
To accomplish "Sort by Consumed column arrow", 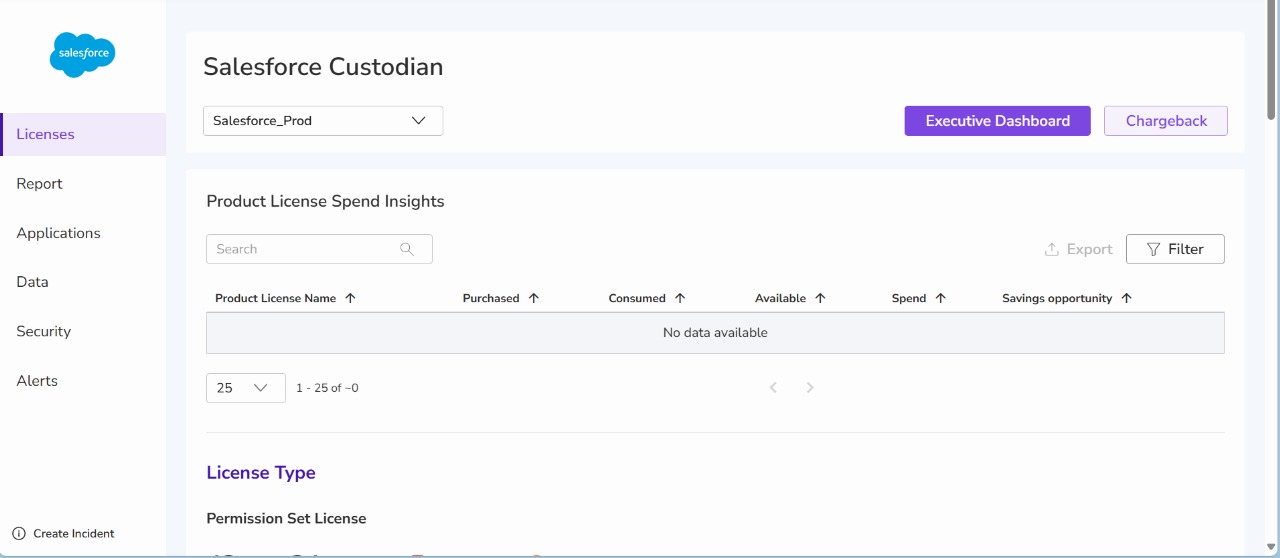I will coord(680,298).
